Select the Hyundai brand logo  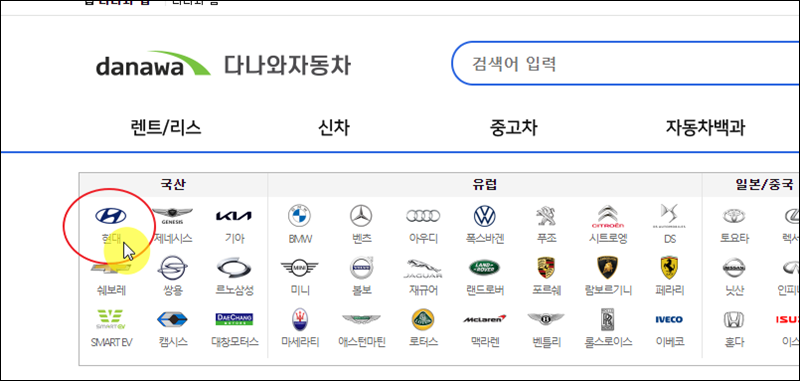pos(111,216)
